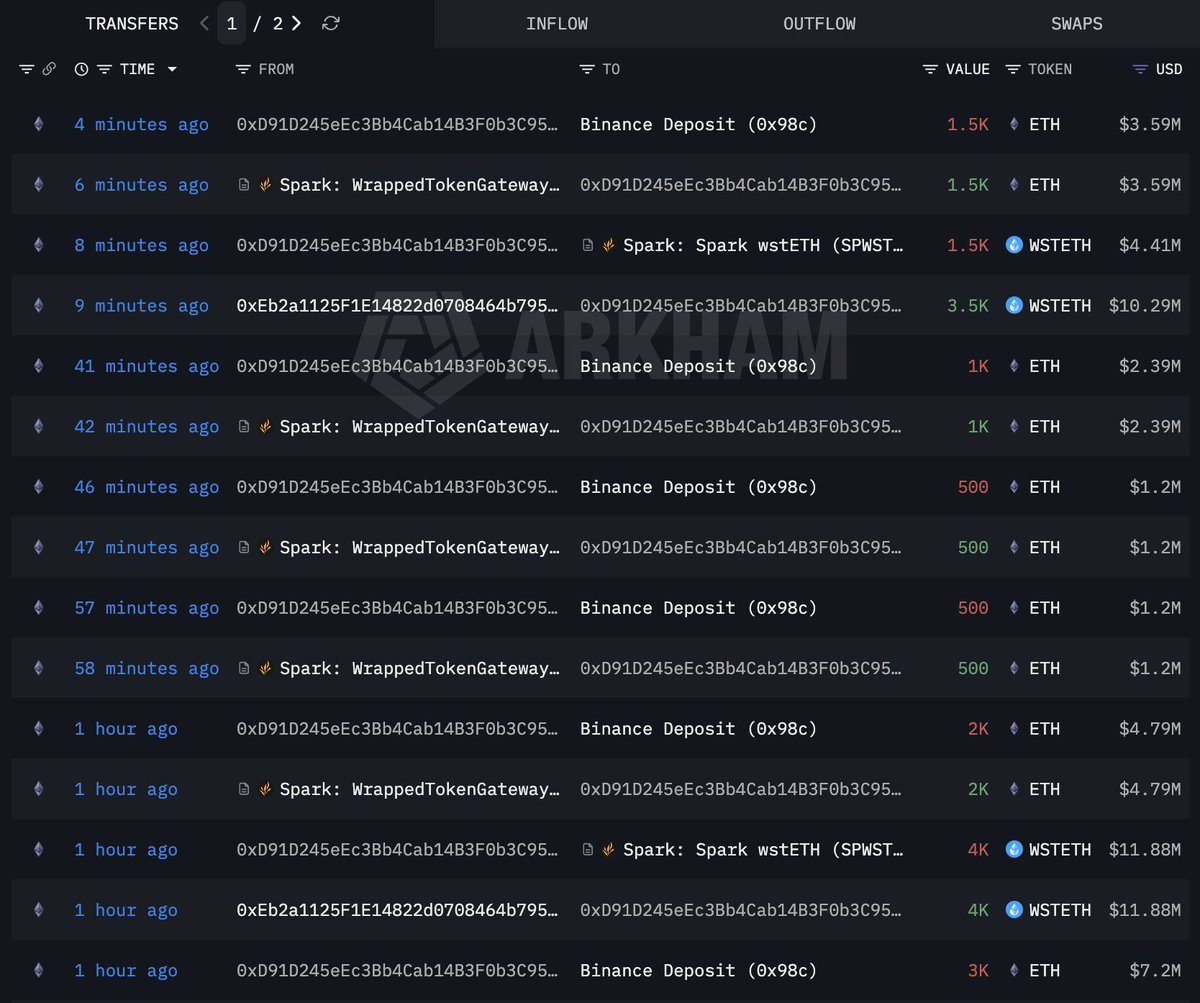Switch to the SWAPS tab
The width and height of the screenshot is (1200, 1003).
click(1076, 22)
